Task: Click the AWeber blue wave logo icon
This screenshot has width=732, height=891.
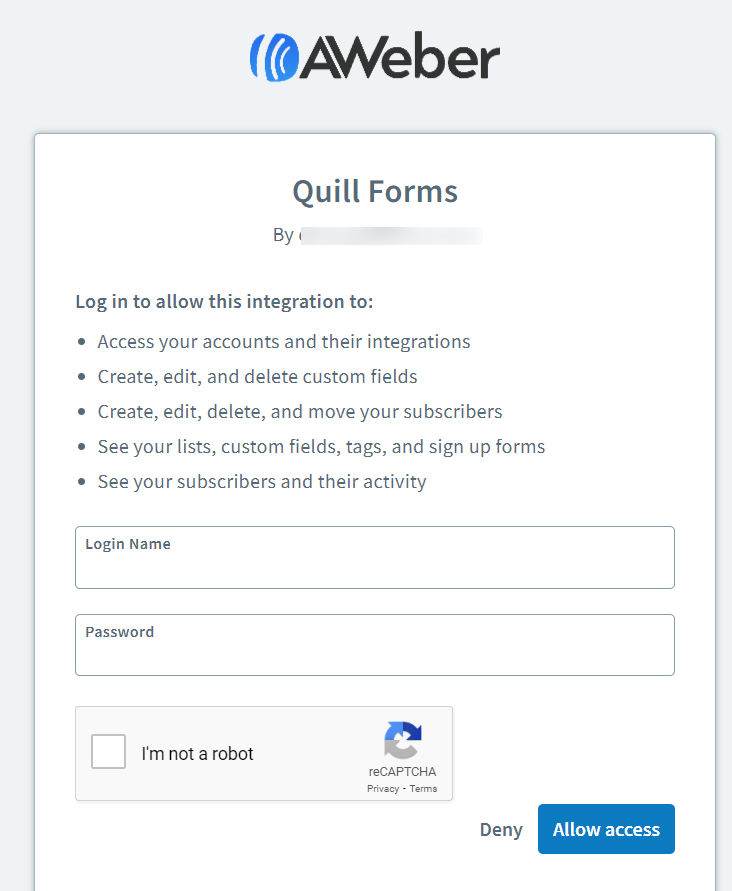Action: tap(274, 57)
